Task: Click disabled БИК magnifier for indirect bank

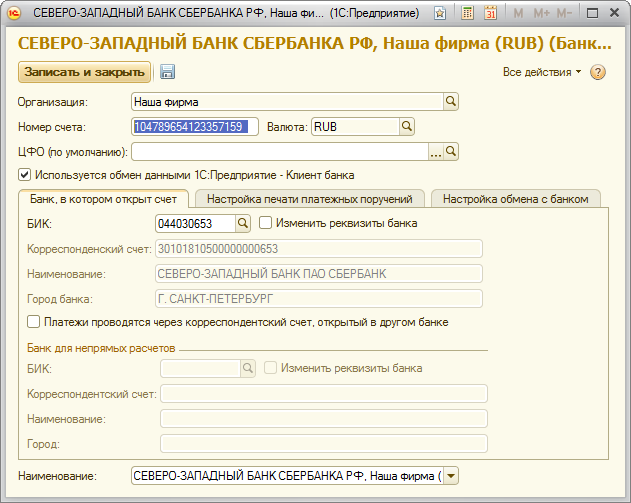Action: click(x=248, y=368)
